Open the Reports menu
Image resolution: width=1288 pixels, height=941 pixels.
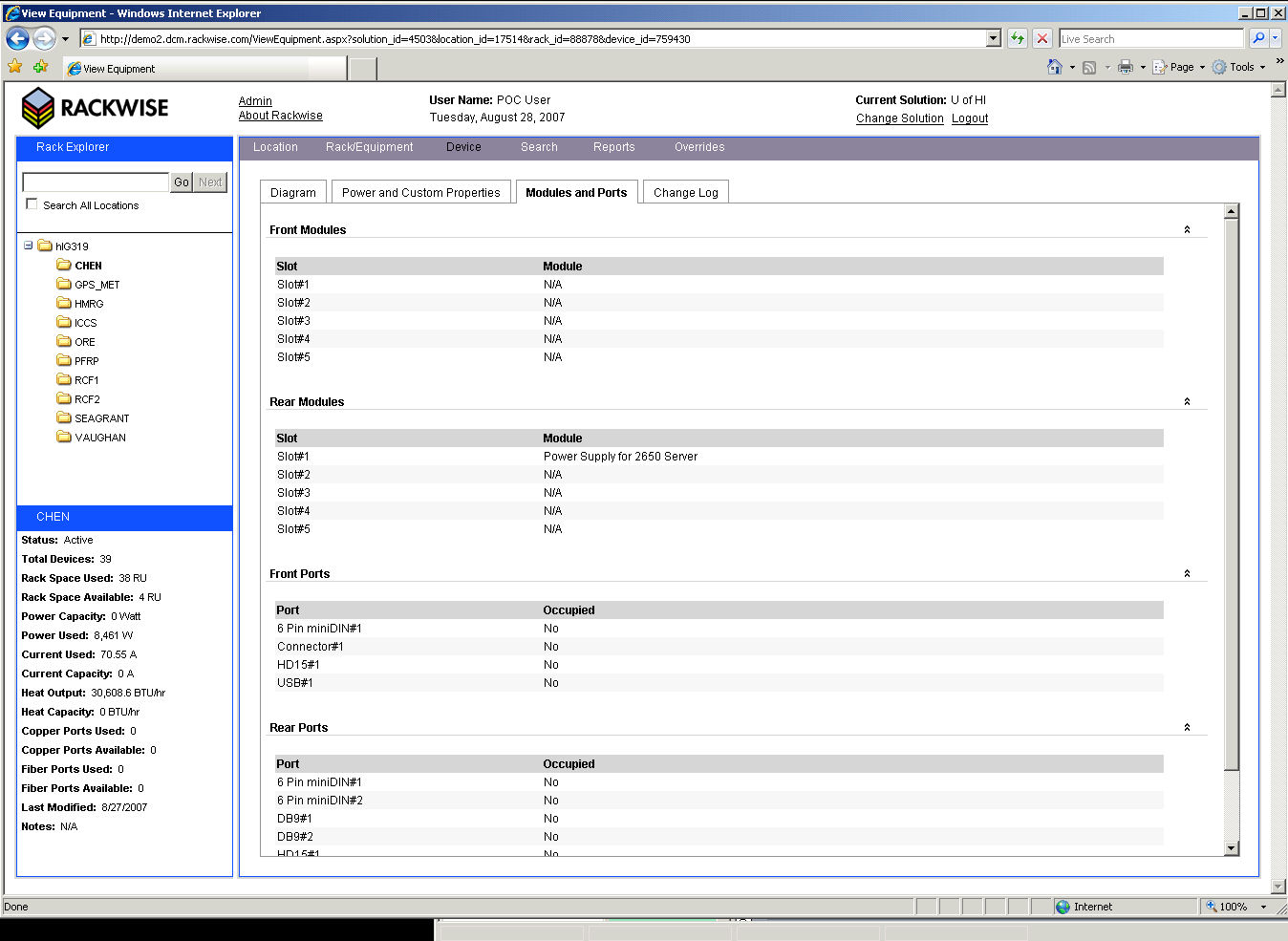[x=613, y=147]
